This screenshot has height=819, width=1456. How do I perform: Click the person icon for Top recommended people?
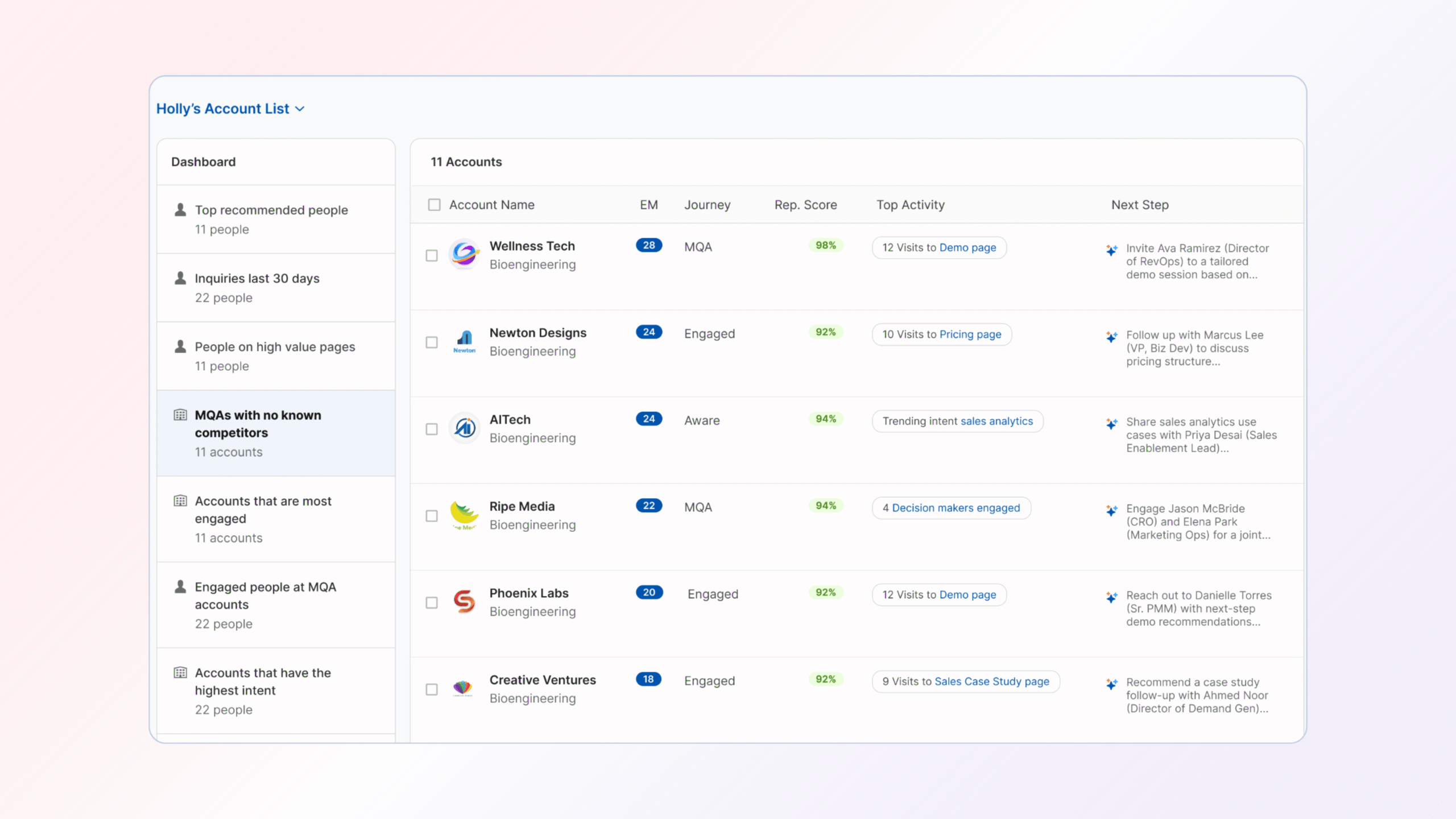tap(180, 210)
